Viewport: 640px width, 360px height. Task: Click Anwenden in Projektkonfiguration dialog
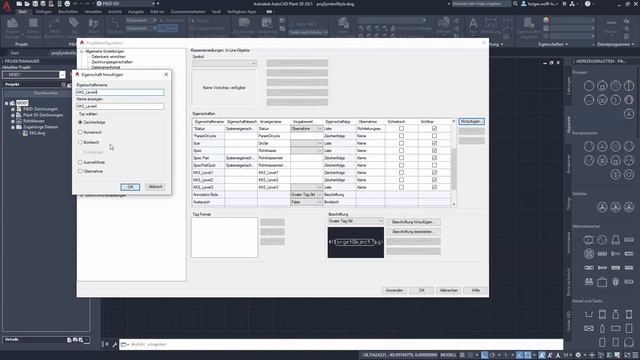[394, 290]
